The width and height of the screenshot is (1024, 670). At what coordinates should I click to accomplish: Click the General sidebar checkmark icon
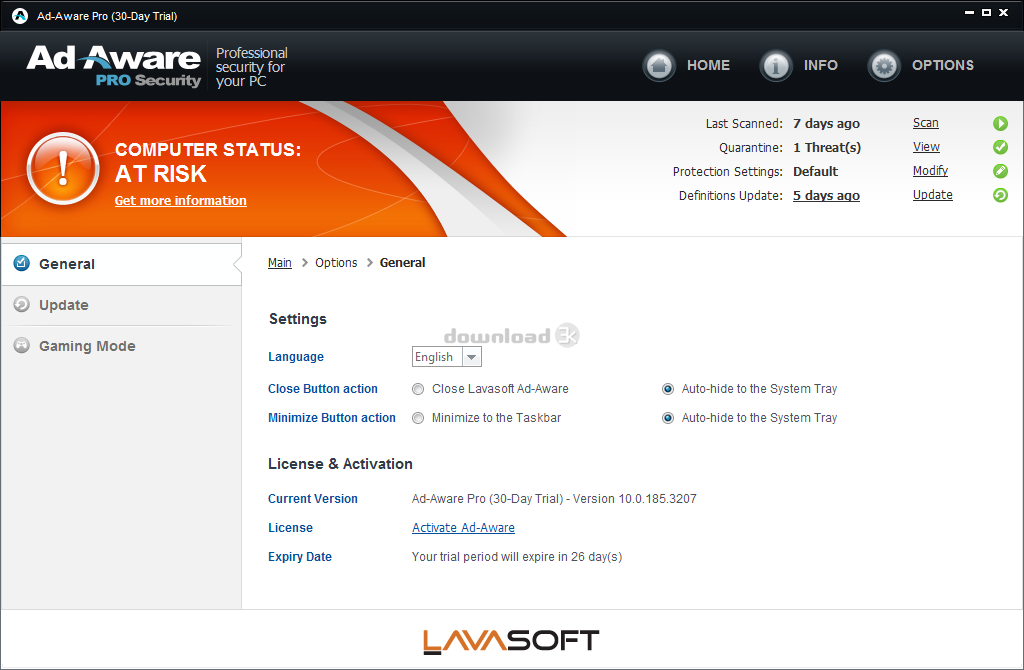[x=22, y=263]
